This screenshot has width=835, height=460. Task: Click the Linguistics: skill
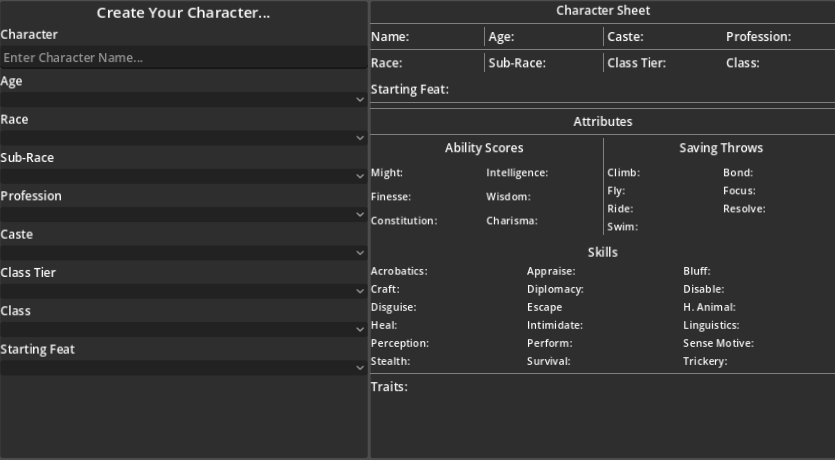tap(711, 325)
